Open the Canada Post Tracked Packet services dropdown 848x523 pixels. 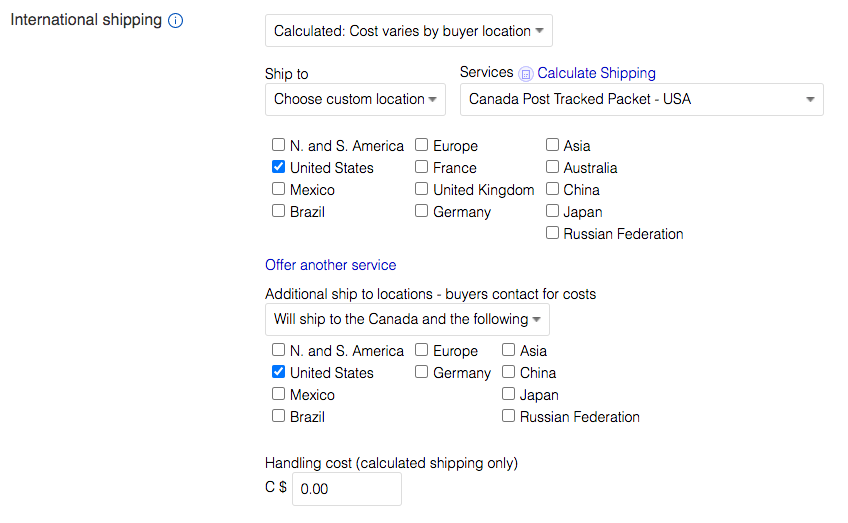[641, 99]
